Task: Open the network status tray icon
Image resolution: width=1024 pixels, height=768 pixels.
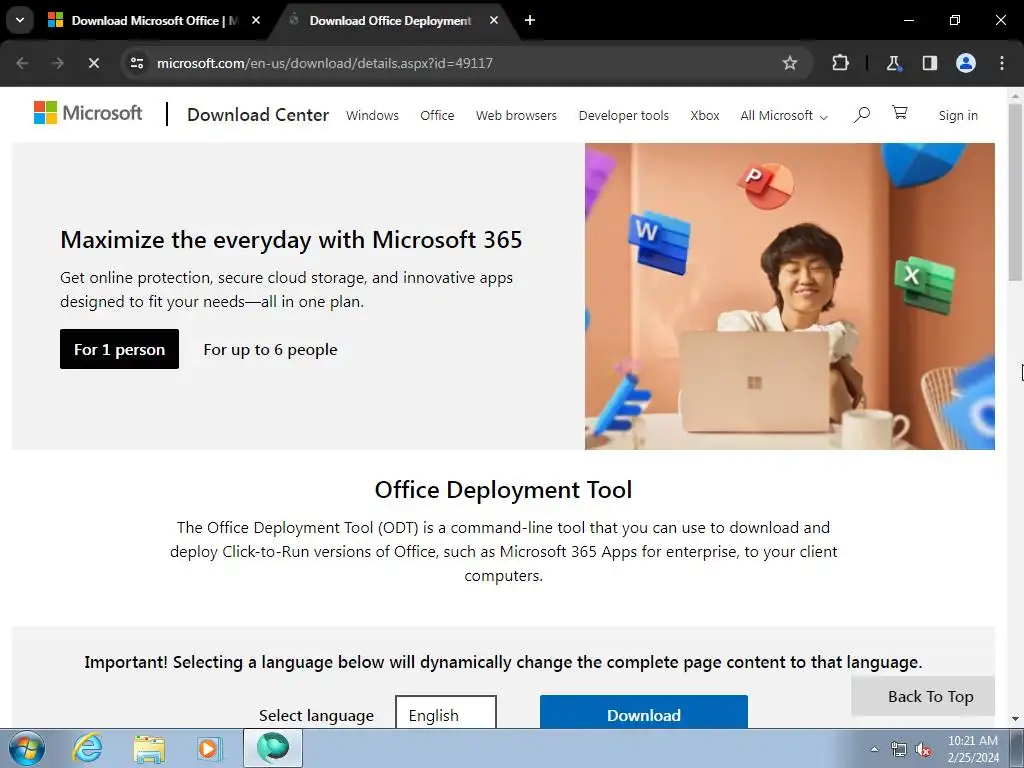Action: click(899, 750)
